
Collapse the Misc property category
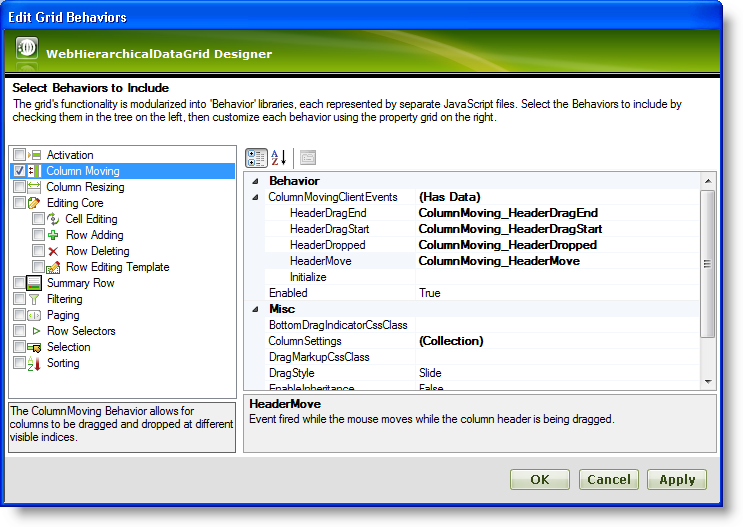[255, 309]
